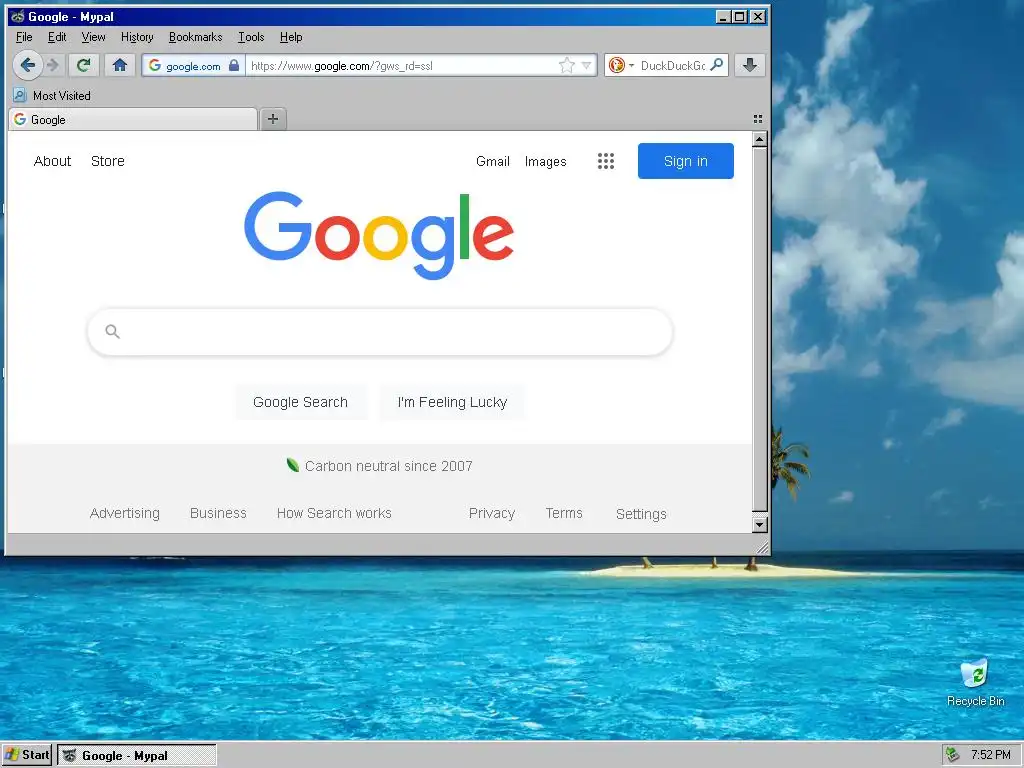
Task: Open a new tab with the plus button
Action: point(273,119)
